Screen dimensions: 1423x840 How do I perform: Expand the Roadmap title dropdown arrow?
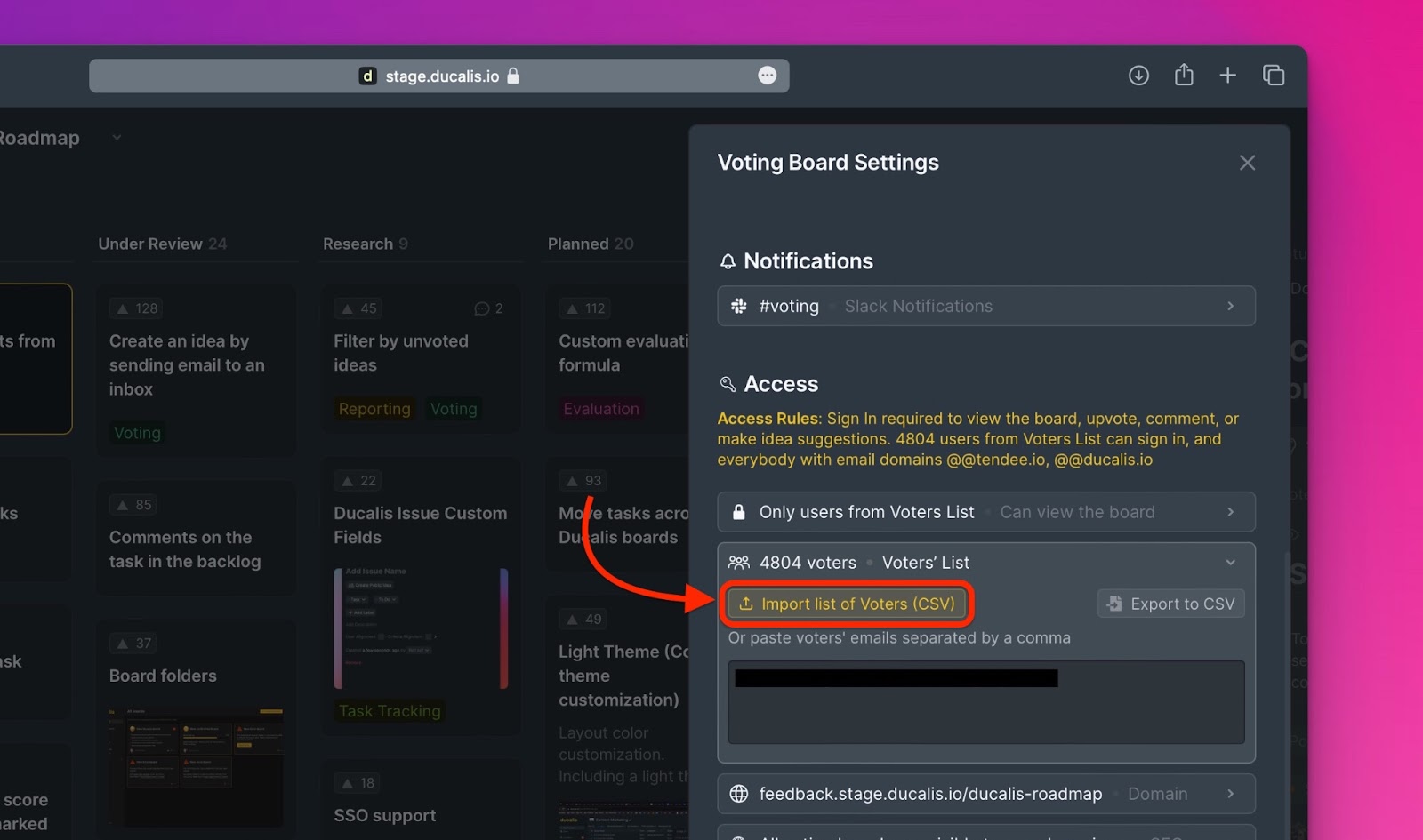click(x=117, y=138)
